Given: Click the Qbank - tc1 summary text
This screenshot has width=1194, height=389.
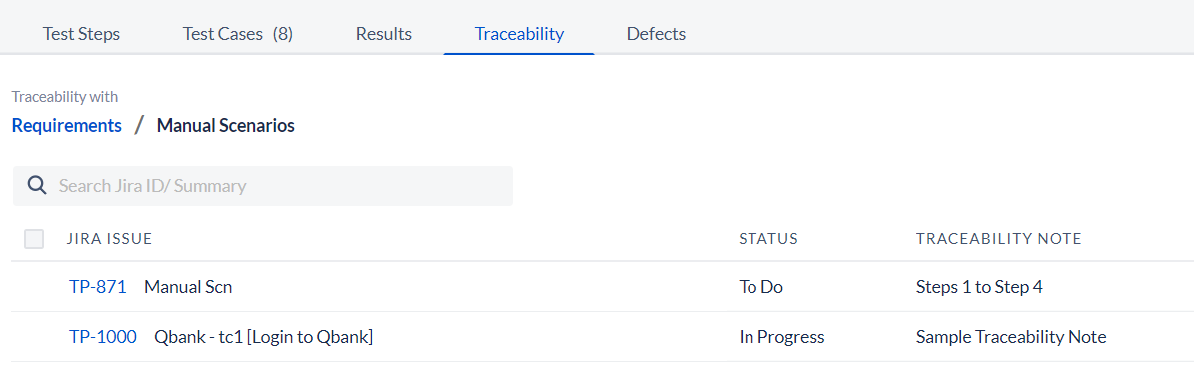Looking at the screenshot, I should tap(263, 336).
